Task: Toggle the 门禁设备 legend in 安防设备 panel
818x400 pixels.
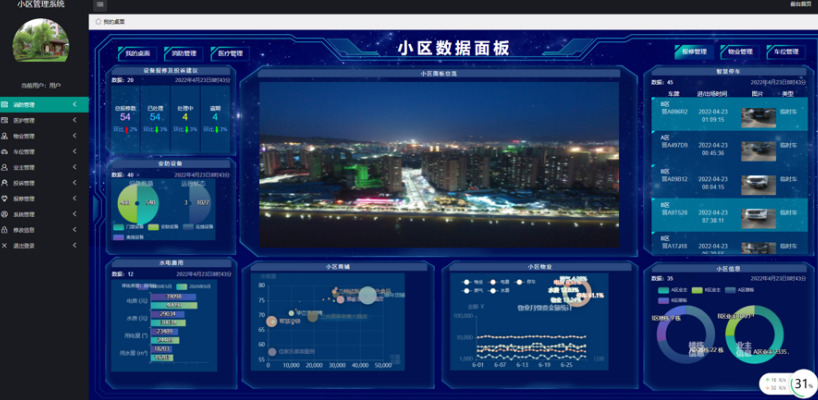Action: pyautogui.click(x=126, y=227)
